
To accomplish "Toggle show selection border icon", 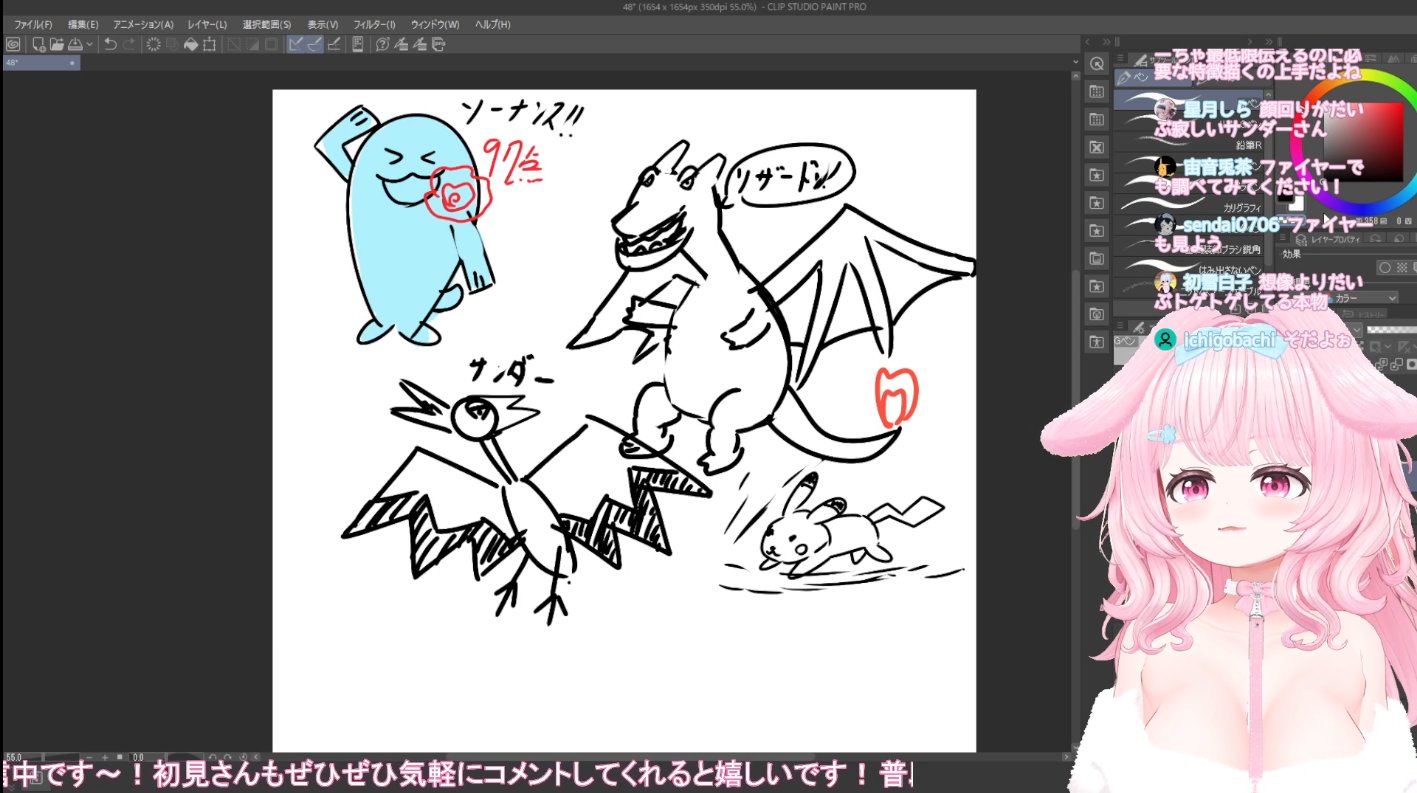I will (x=270, y=44).
